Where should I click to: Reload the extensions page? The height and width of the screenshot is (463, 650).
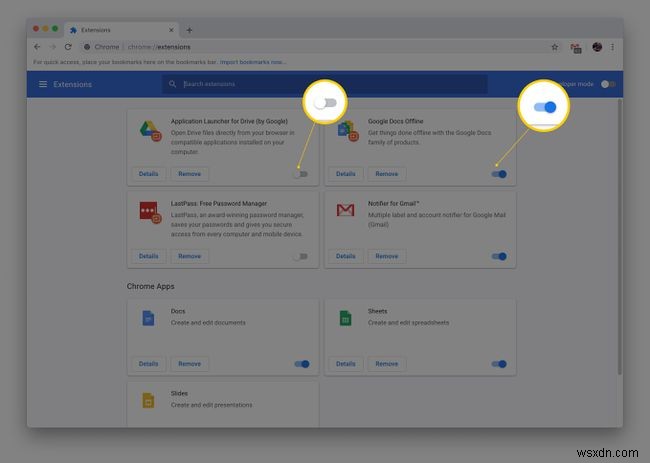click(x=68, y=47)
